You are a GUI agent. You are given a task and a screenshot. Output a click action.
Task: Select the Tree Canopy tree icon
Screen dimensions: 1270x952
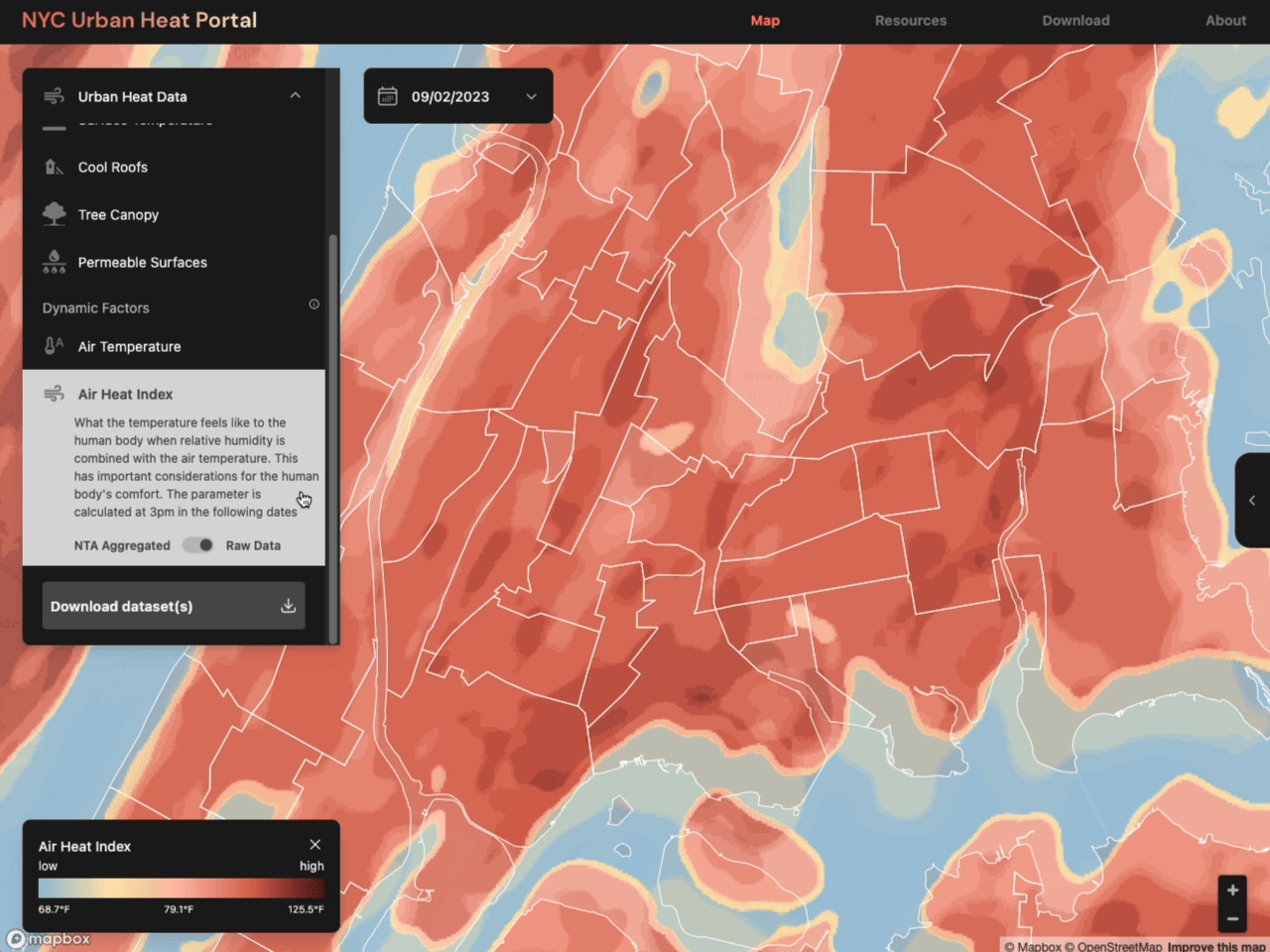click(54, 214)
